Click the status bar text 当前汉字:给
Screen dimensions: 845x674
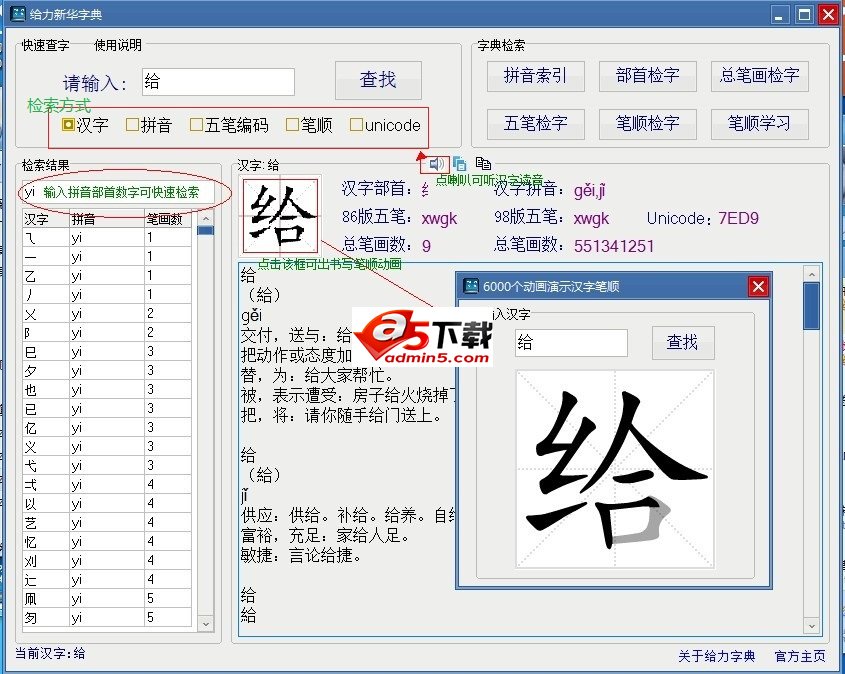click(50, 654)
